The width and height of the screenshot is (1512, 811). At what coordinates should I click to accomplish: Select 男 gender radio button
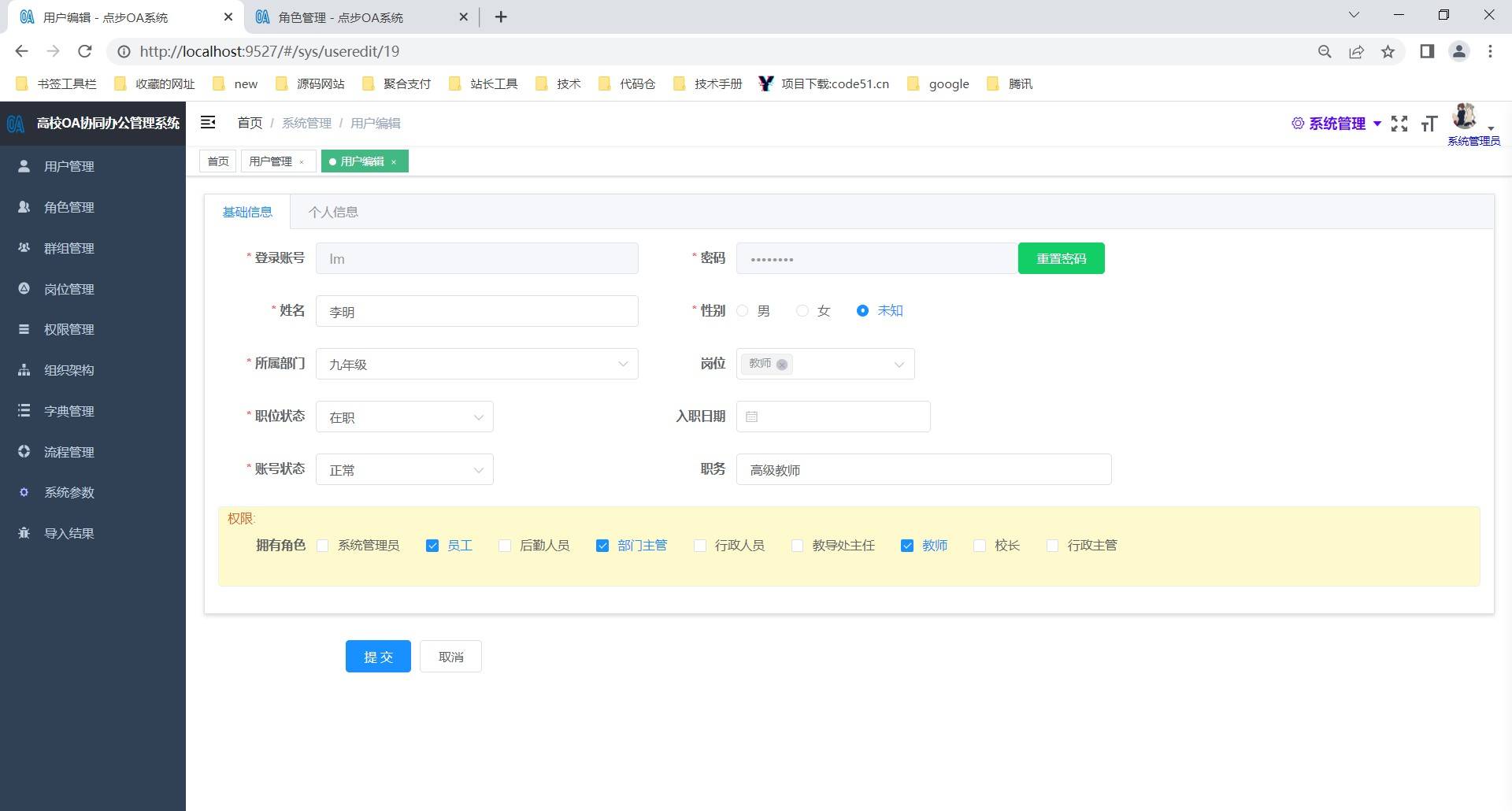[742, 311]
